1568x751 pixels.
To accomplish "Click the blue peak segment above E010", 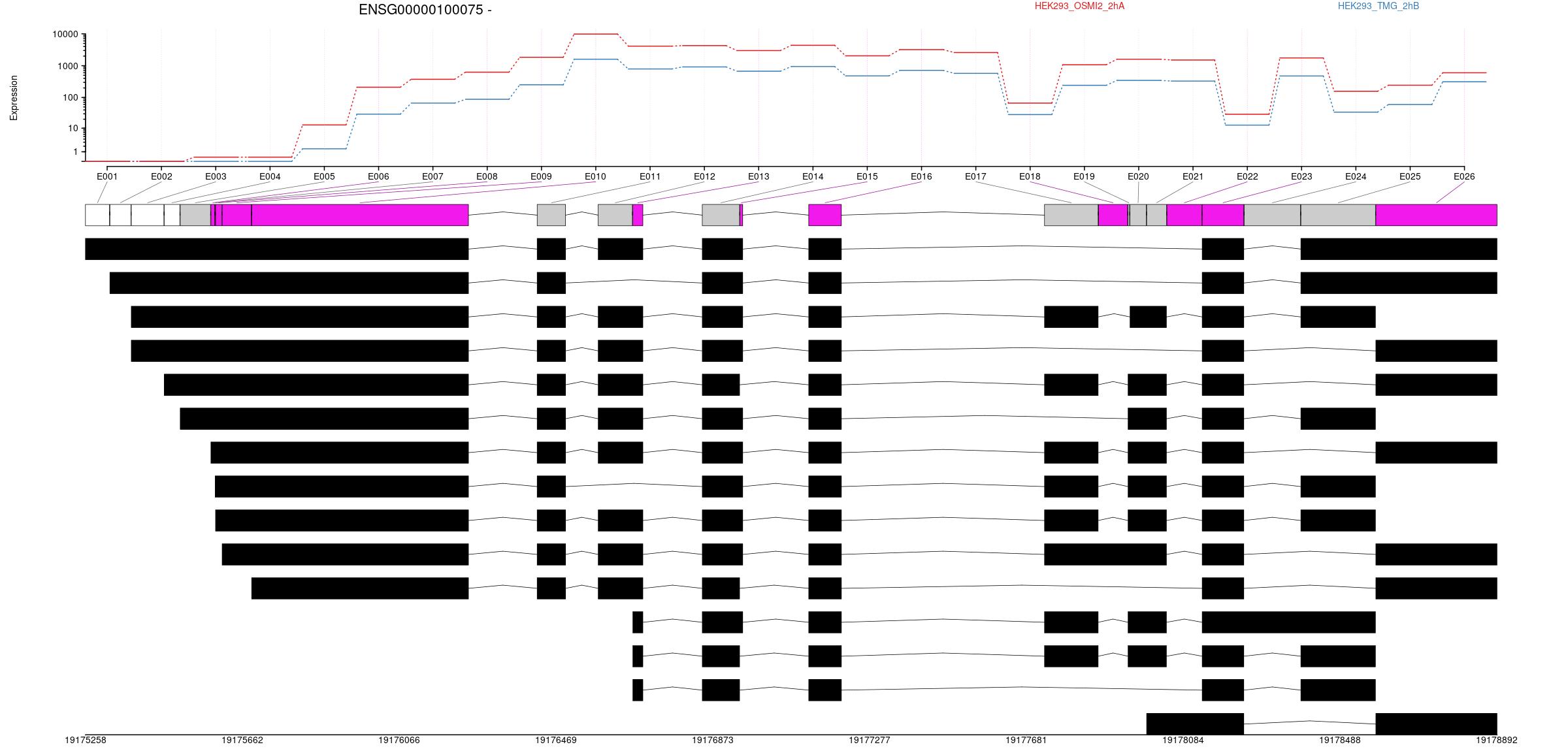I will click(595, 59).
